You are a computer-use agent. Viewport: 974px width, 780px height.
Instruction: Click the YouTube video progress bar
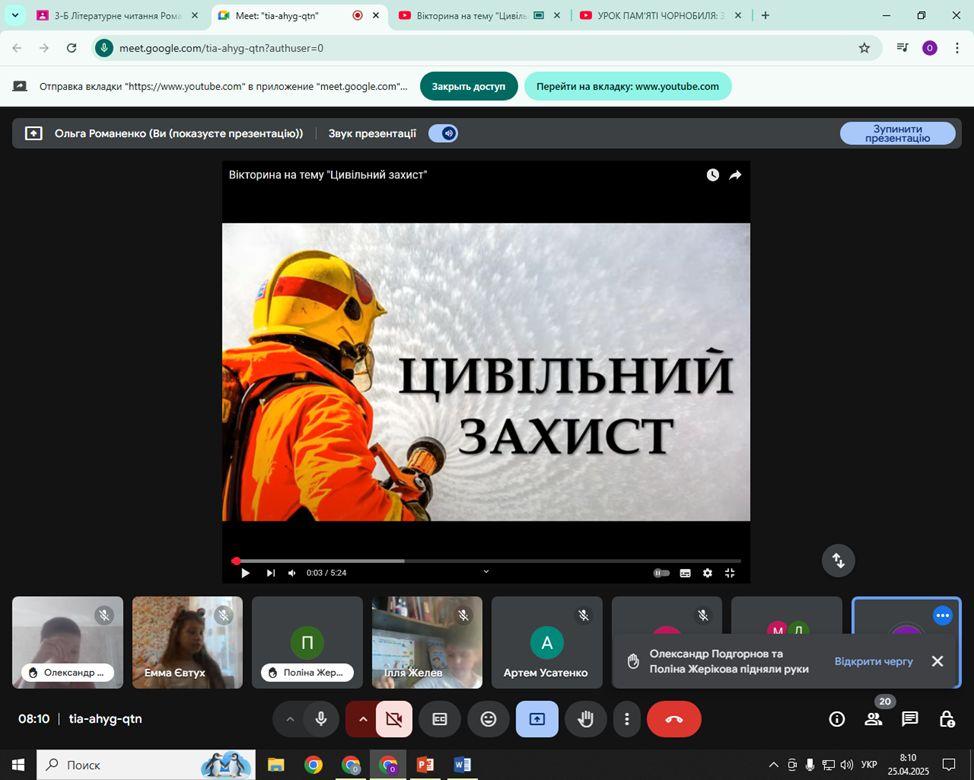(488, 561)
